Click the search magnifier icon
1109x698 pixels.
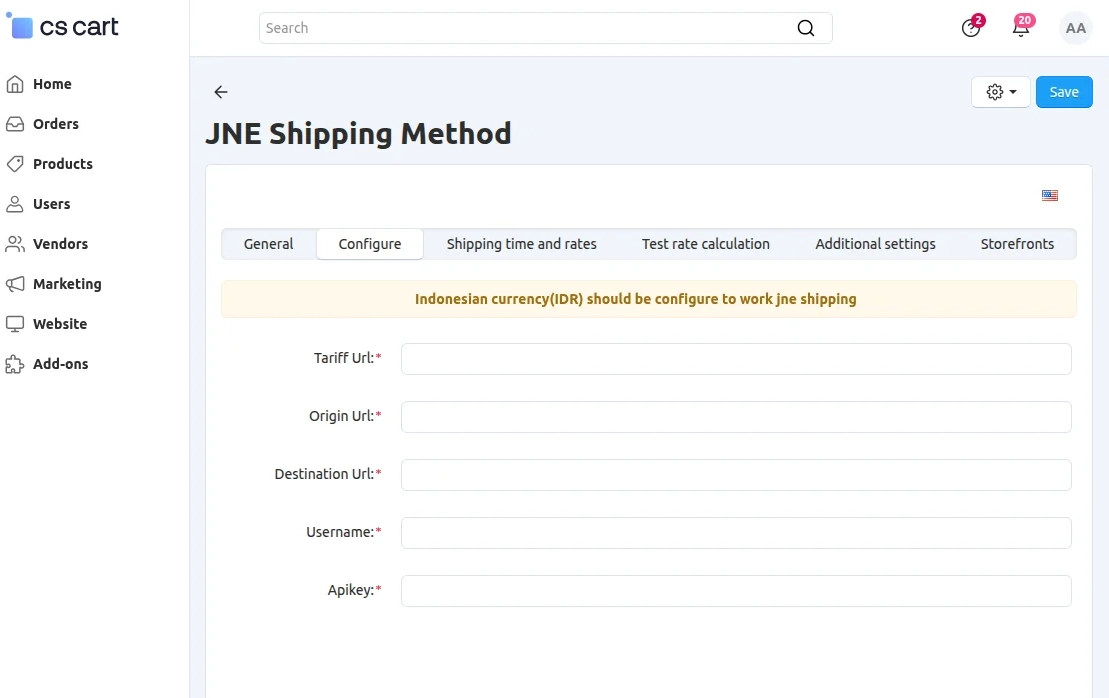pyautogui.click(x=806, y=28)
